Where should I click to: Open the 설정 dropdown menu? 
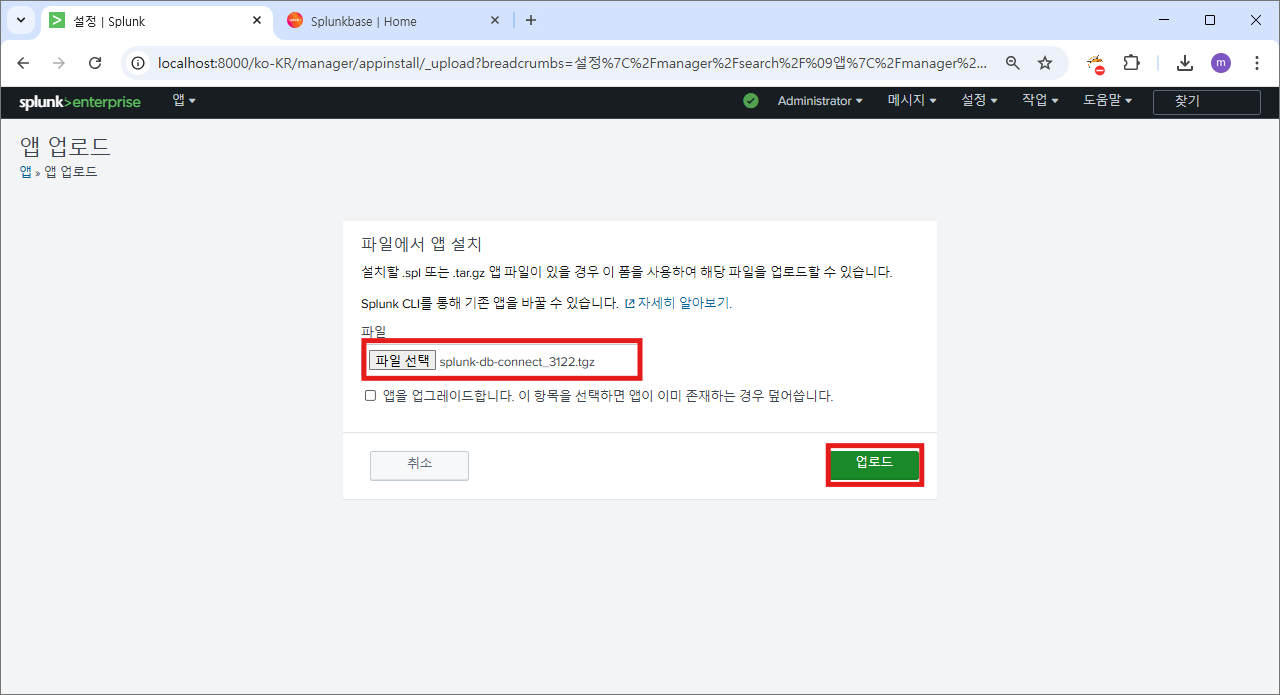click(980, 101)
